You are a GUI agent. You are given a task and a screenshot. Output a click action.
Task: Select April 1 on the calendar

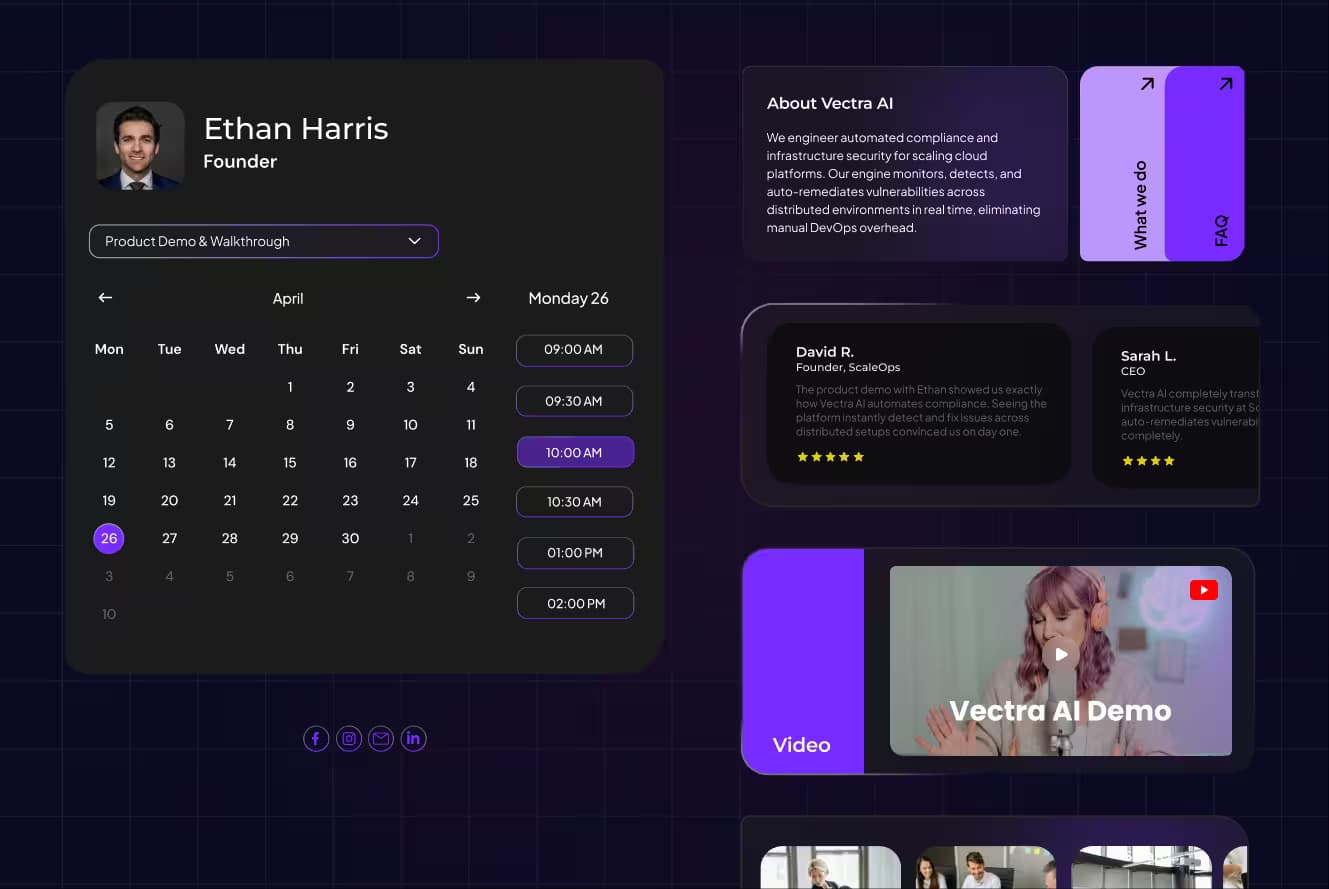click(x=290, y=387)
